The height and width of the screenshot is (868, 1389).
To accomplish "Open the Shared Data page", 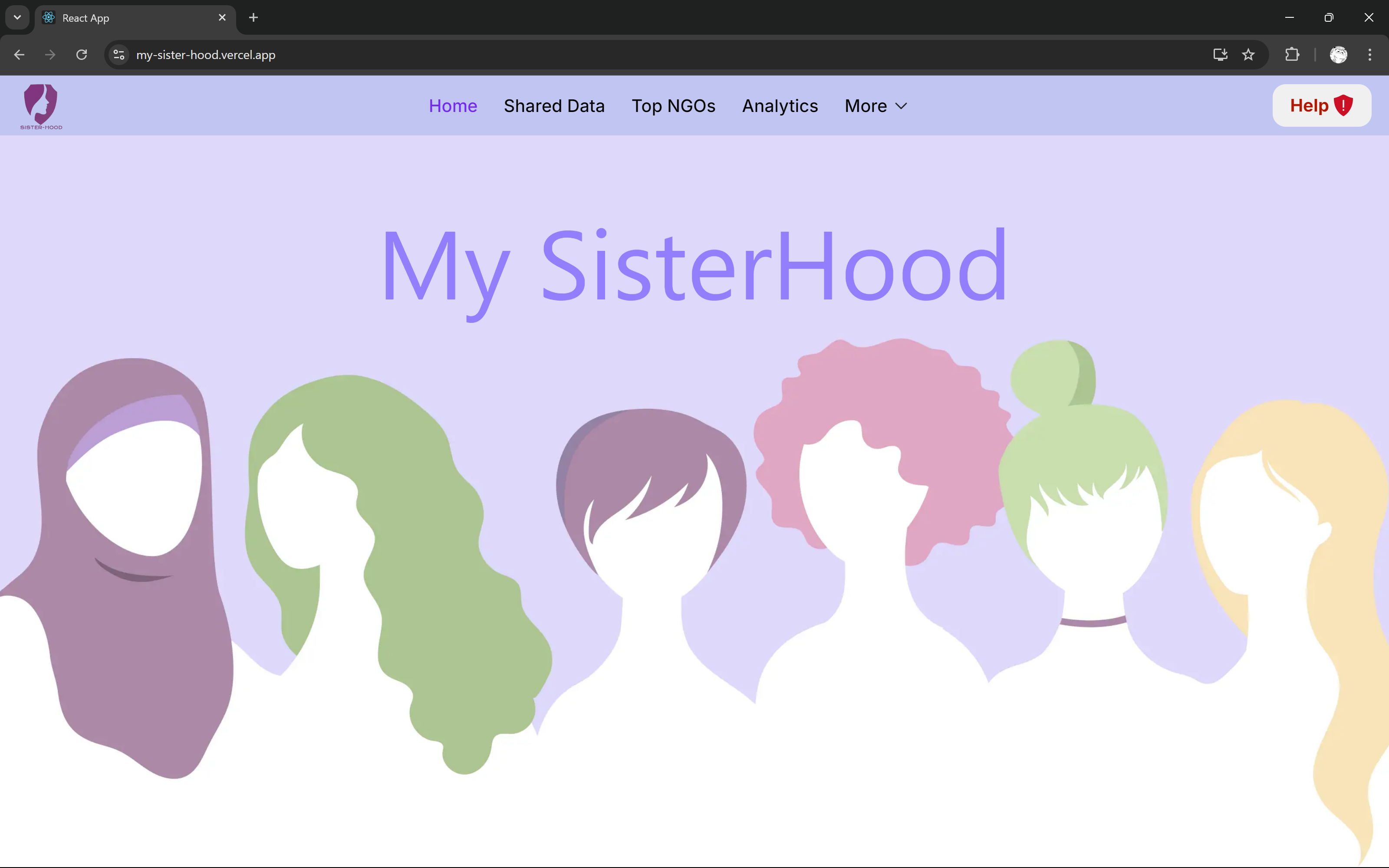I will (554, 106).
